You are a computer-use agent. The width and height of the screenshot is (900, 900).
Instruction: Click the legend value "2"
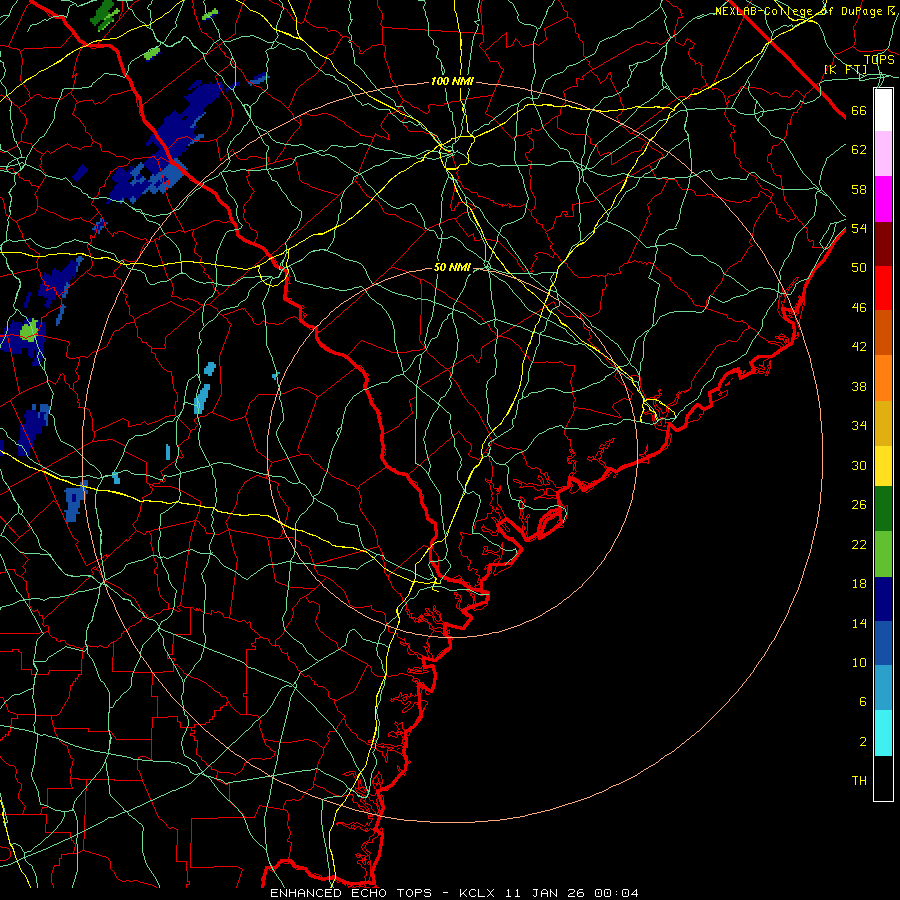tap(862, 742)
